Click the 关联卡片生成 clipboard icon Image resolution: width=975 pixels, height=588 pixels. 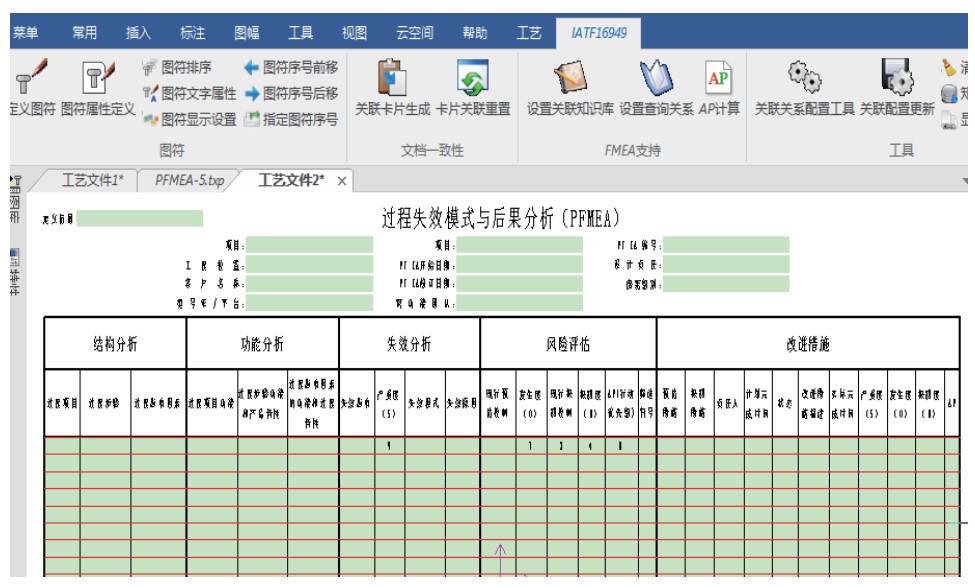click(x=391, y=78)
